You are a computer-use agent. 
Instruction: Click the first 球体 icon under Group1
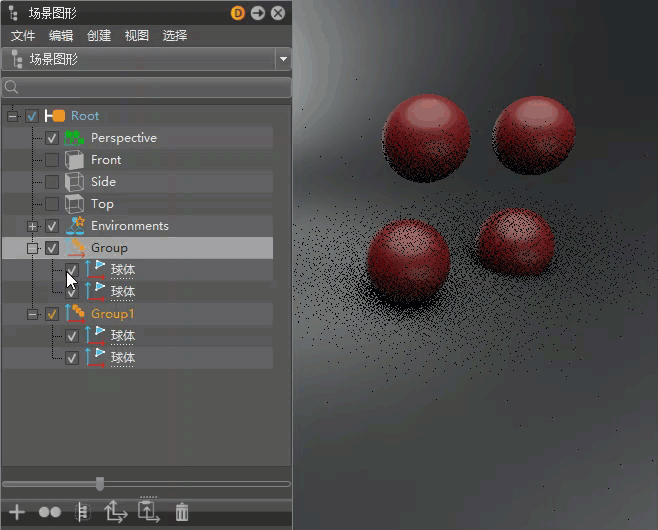tap(95, 336)
